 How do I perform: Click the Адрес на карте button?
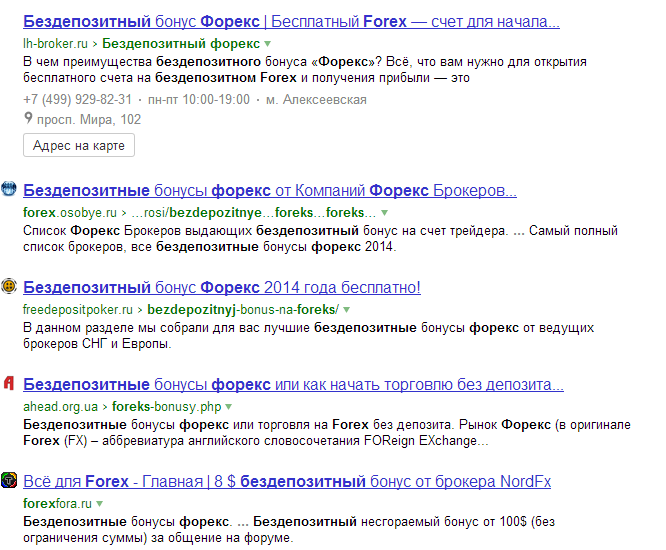tap(79, 145)
